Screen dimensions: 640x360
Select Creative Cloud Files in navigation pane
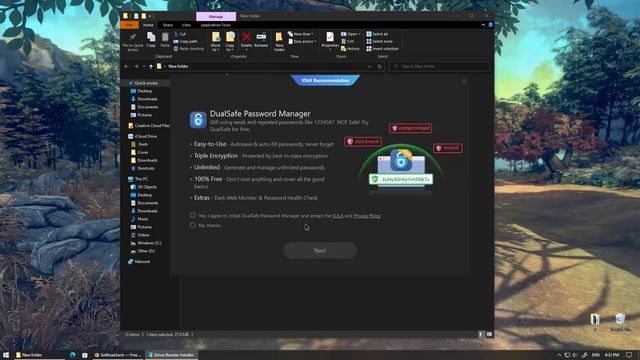coord(149,126)
